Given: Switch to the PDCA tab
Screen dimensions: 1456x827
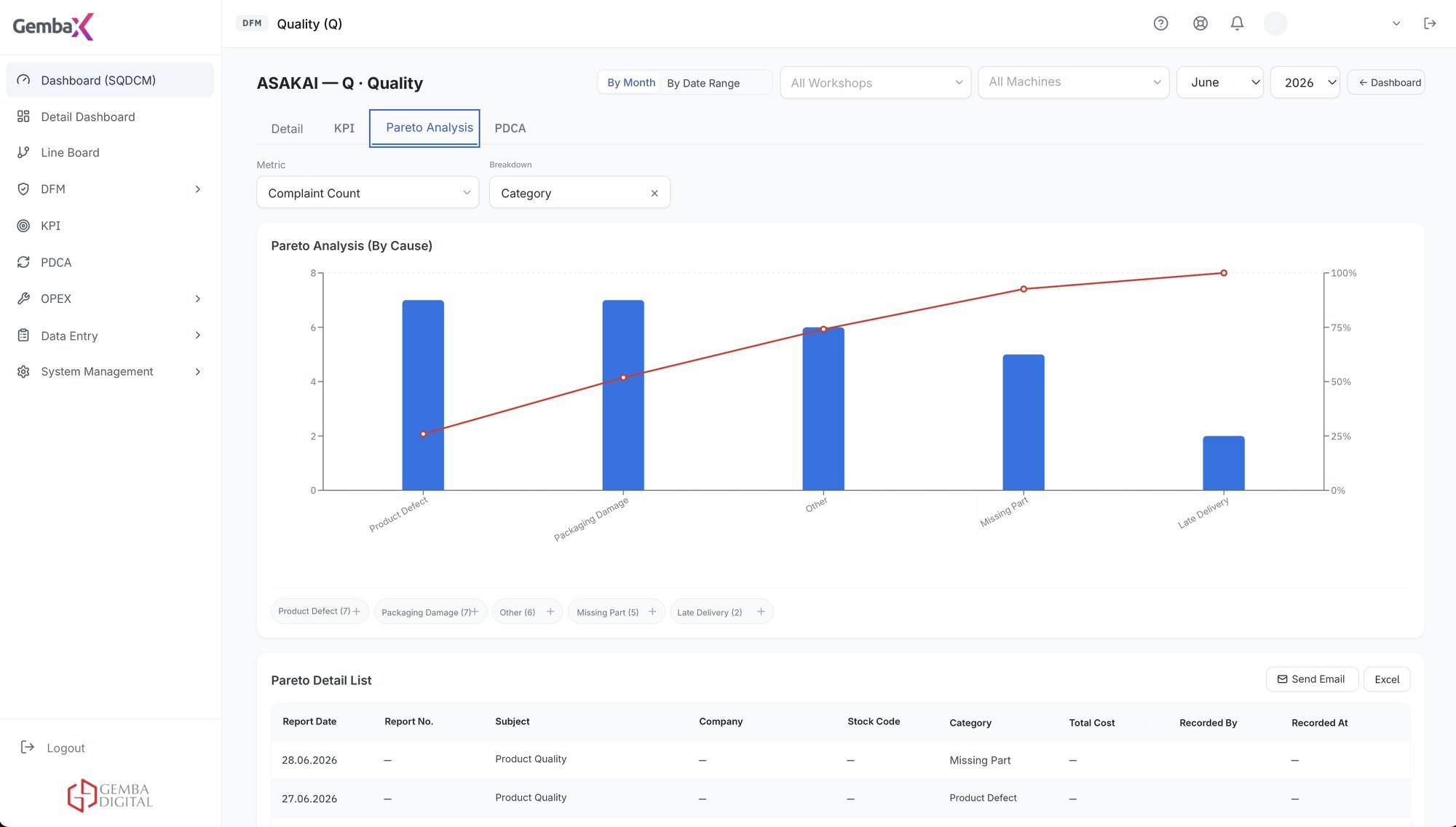Looking at the screenshot, I should pos(510,128).
